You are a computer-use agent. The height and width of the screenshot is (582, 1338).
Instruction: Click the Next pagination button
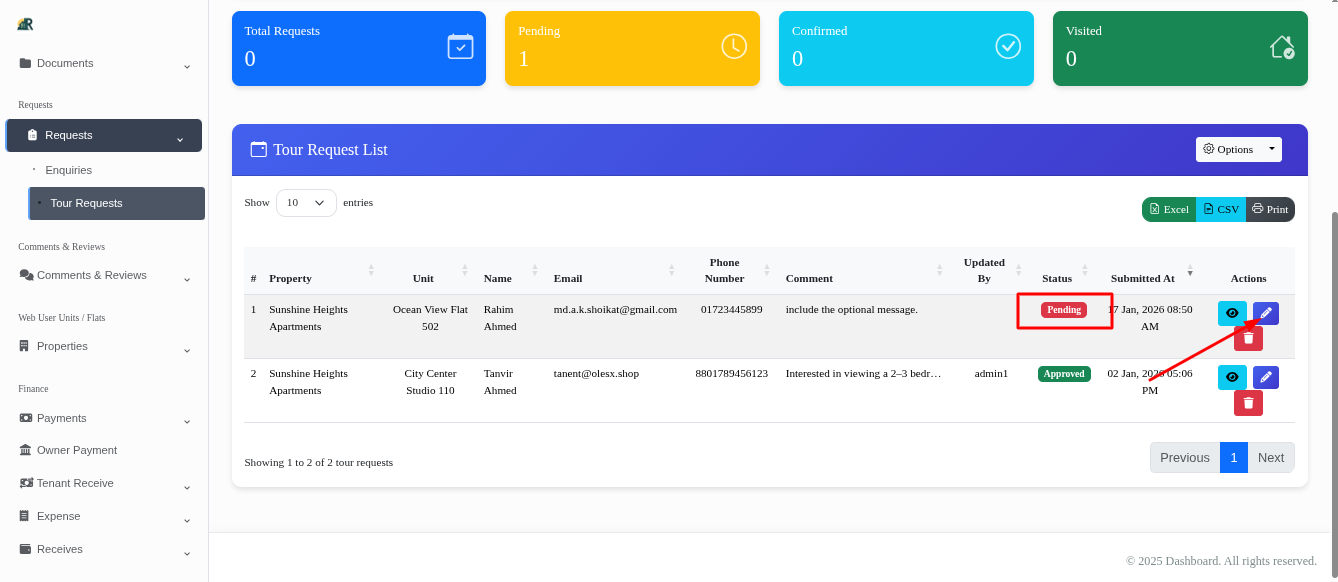click(x=1271, y=457)
